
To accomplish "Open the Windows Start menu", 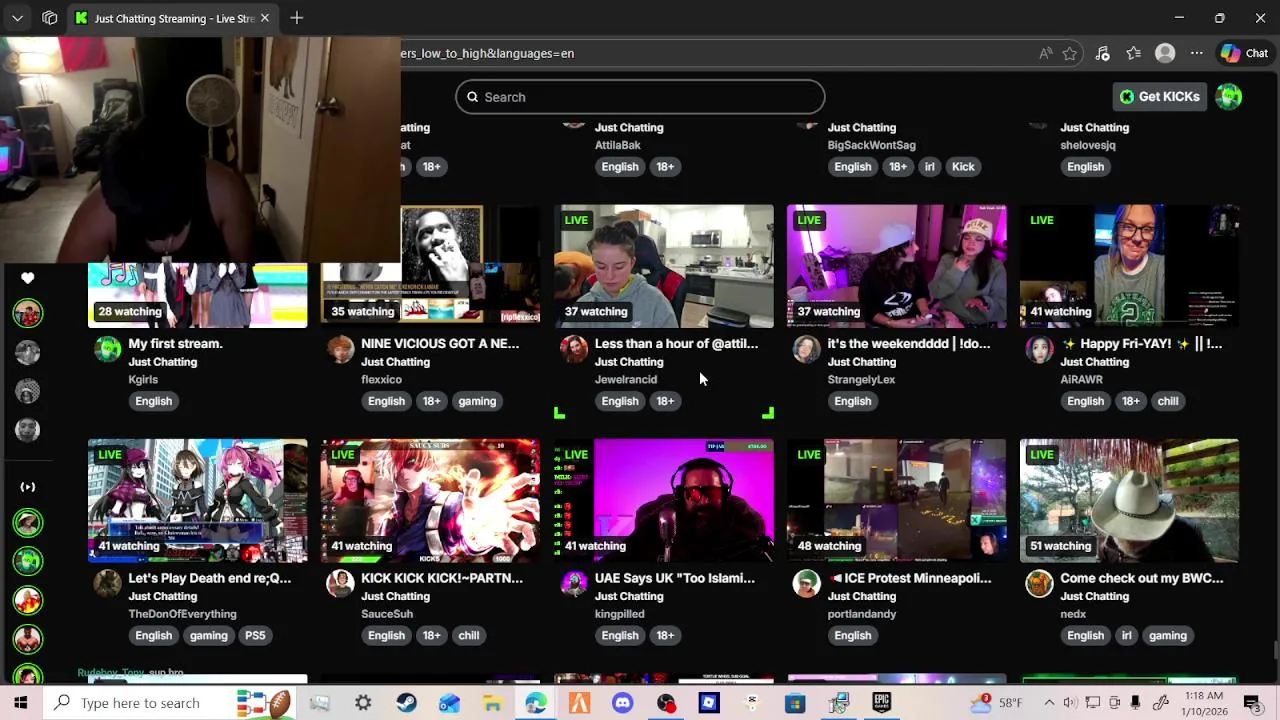I will 20,703.
